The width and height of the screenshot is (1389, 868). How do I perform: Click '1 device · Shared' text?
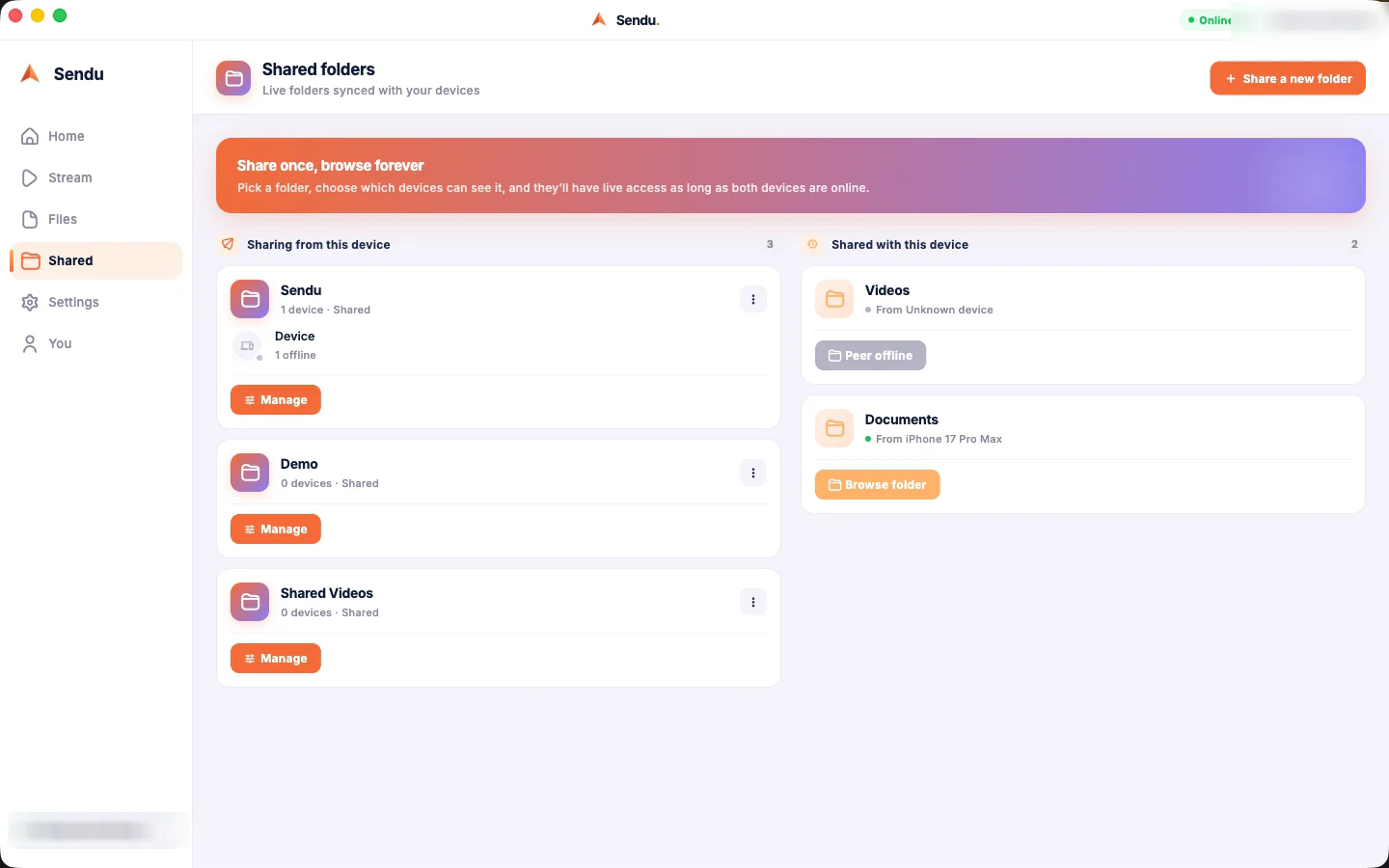click(325, 310)
